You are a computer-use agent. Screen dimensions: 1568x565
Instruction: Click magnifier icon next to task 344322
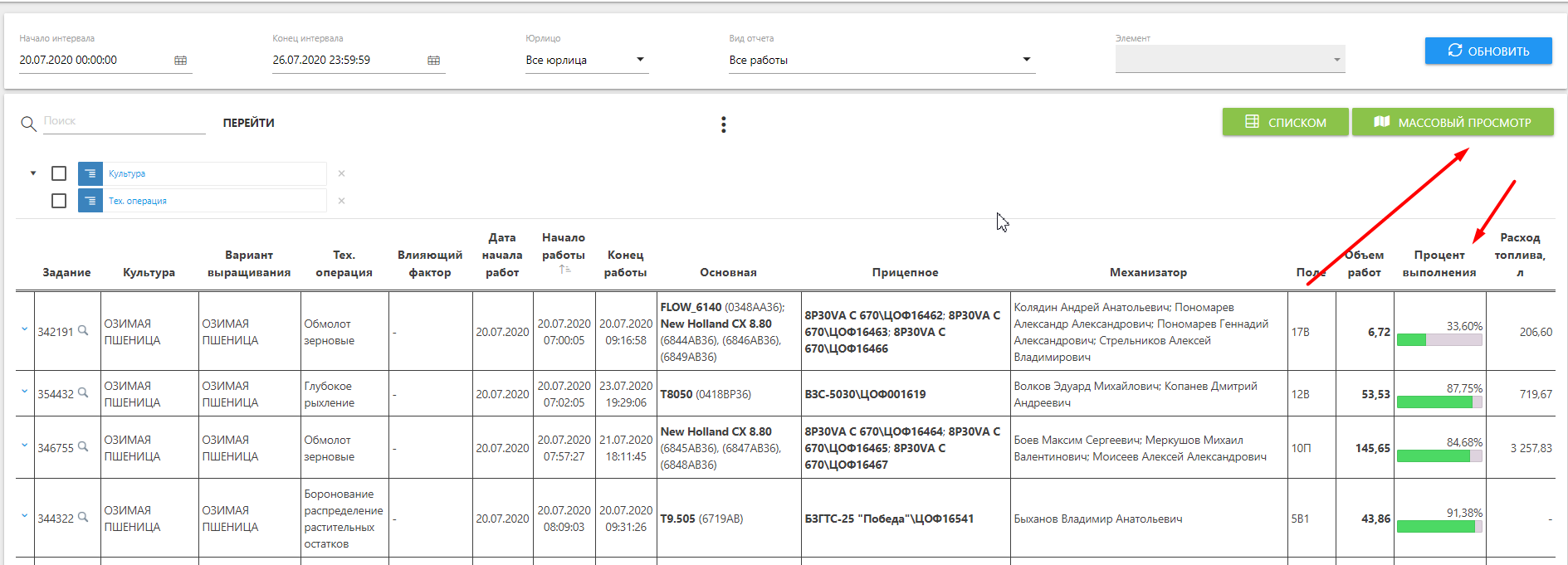(x=83, y=518)
